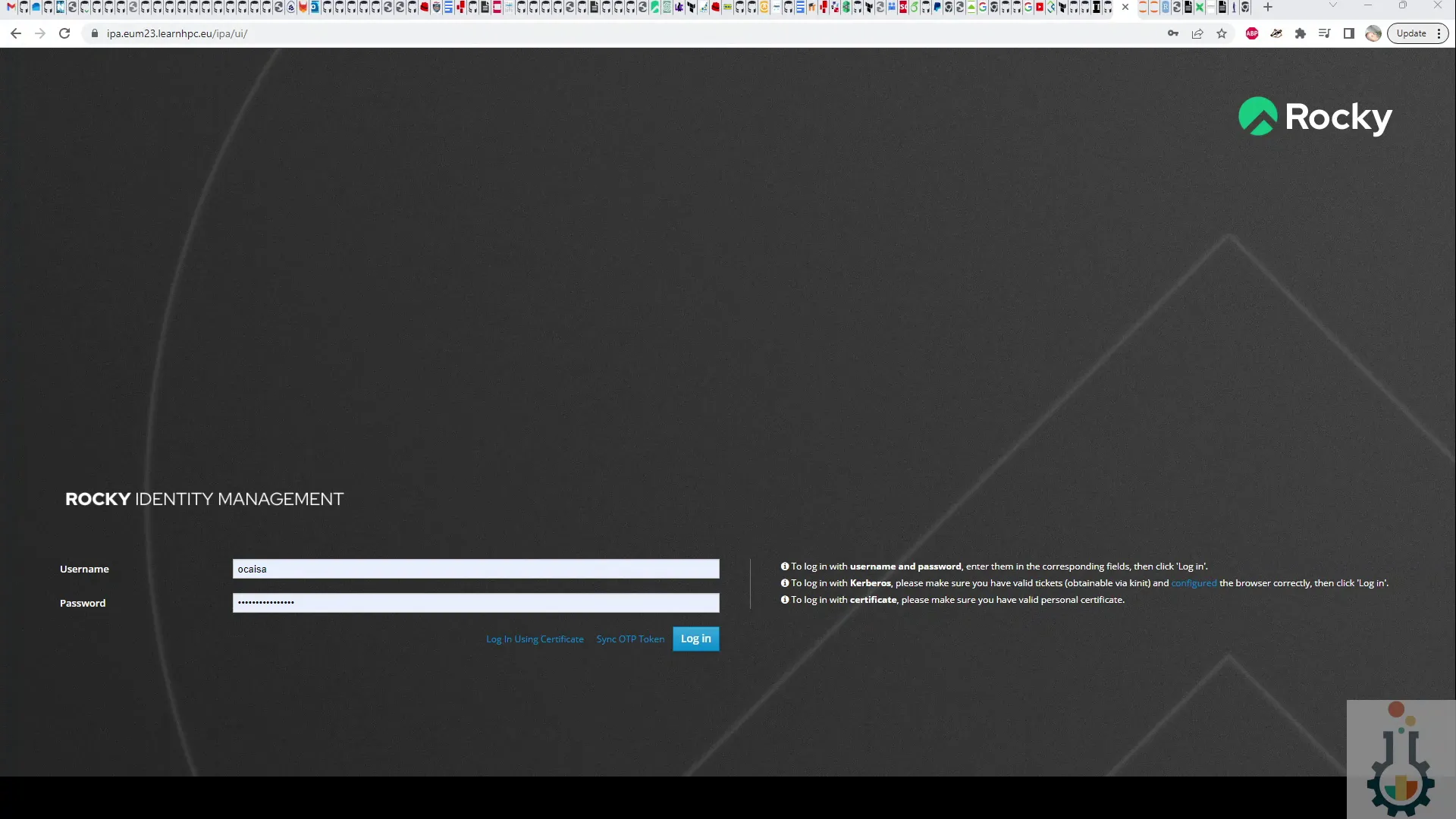This screenshot has height=819, width=1456.
Task: Switch to the YouTube tab
Action: click(1040, 7)
